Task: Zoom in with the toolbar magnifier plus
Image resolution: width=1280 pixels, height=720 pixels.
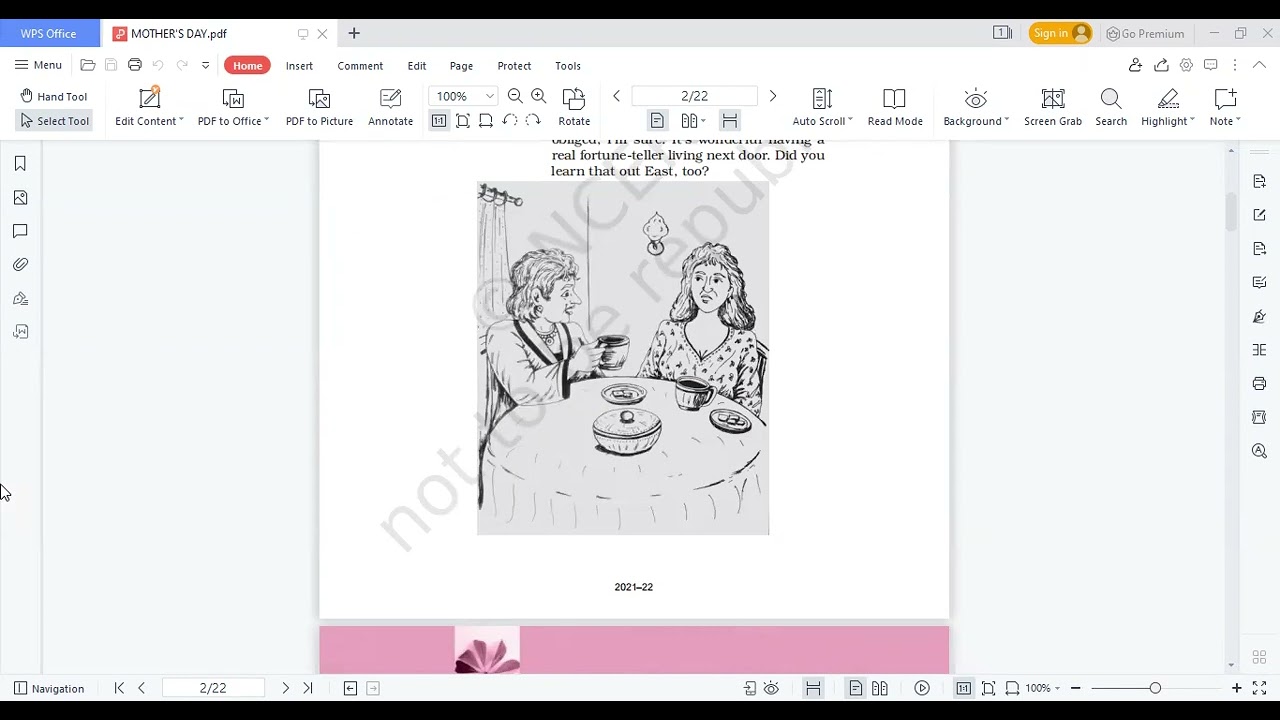Action: click(539, 96)
